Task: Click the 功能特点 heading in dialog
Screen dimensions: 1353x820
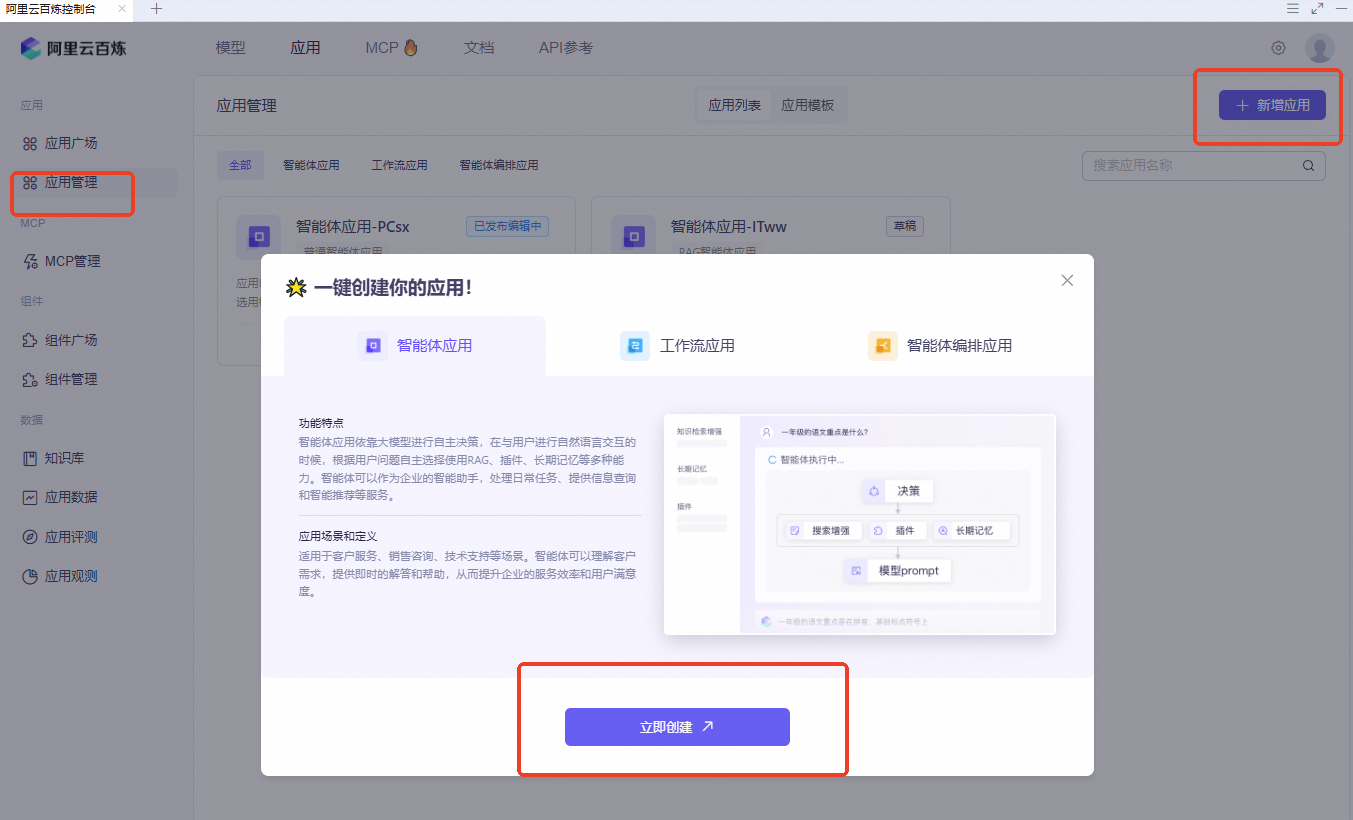Action: tap(321, 423)
